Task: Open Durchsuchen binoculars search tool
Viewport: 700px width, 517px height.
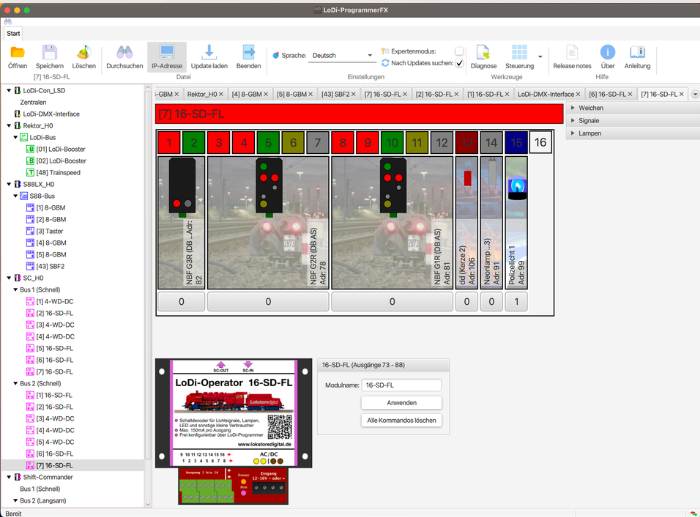Action: click(x=125, y=53)
